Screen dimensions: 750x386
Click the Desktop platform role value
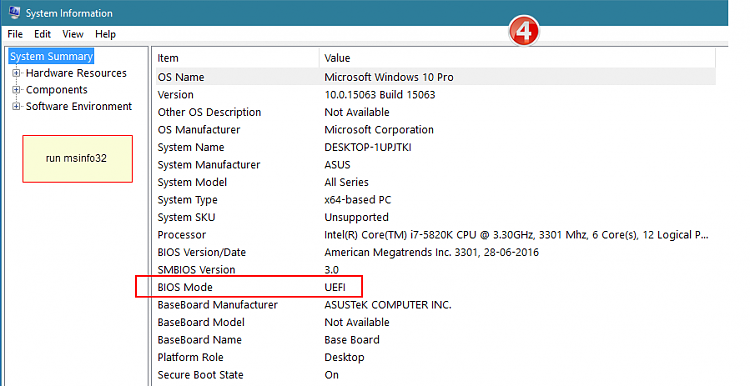pos(344,357)
